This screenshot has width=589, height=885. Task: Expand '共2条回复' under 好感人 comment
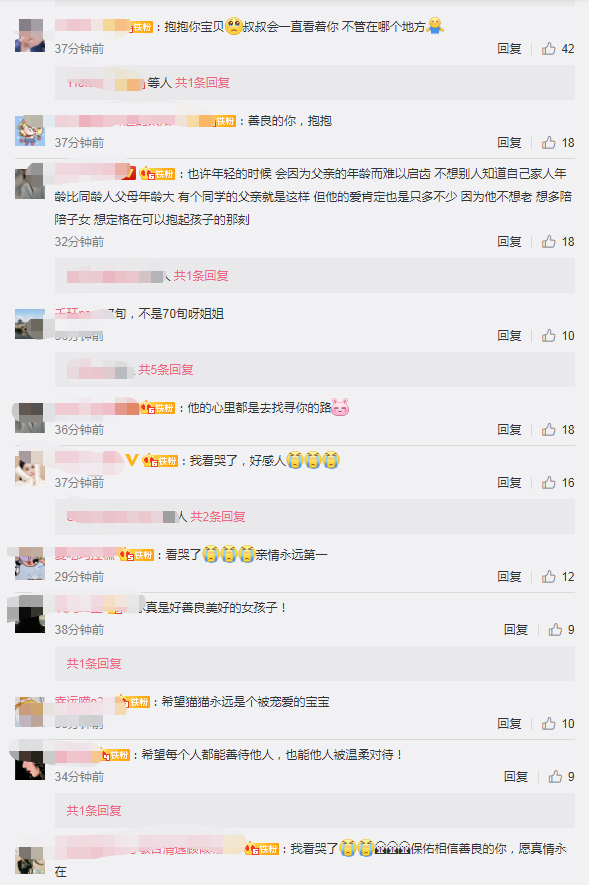[x=218, y=516]
